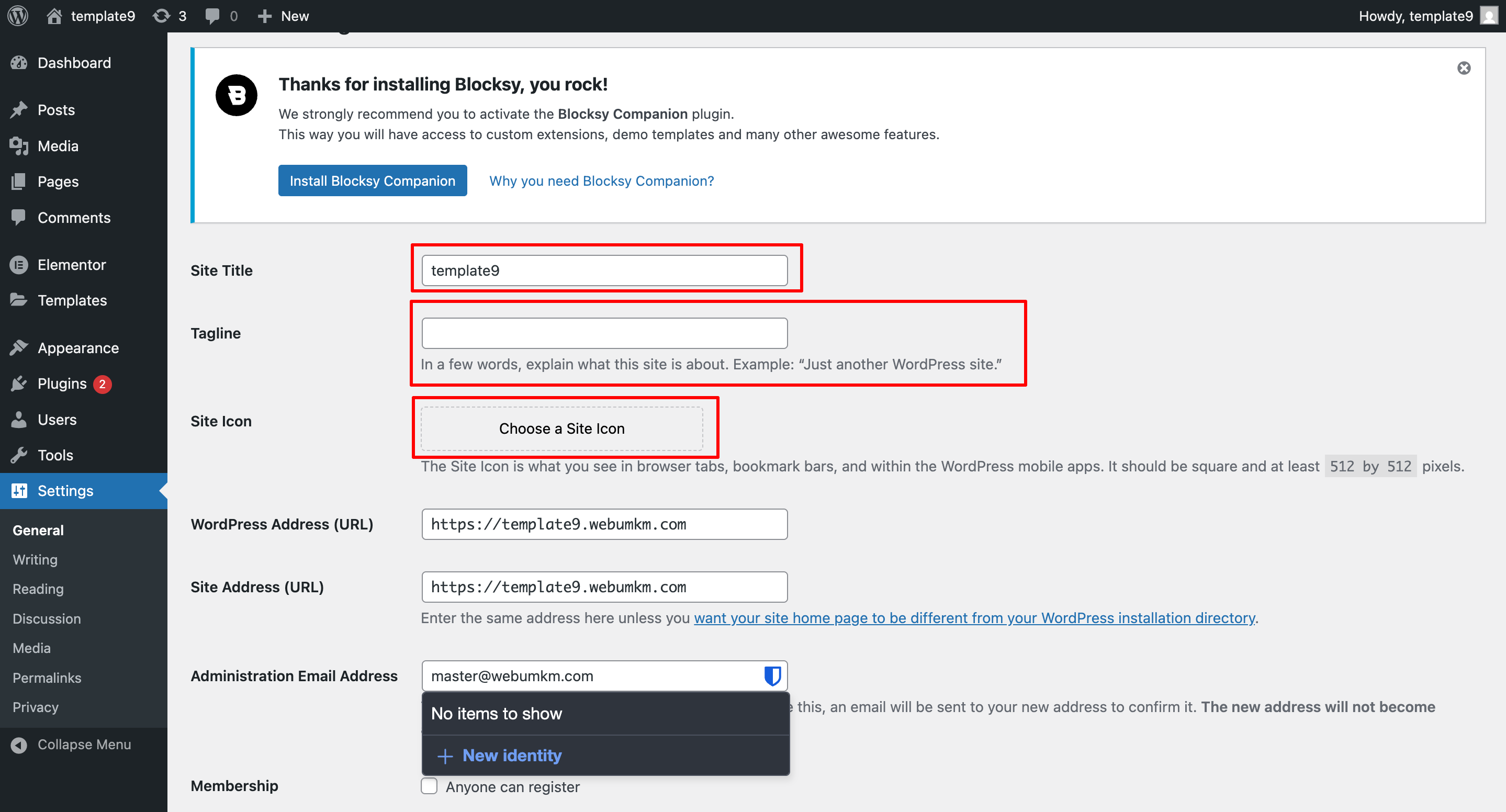Click Choose a Site Icon button
The width and height of the screenshot is (1506, 812).
(561, 428)
